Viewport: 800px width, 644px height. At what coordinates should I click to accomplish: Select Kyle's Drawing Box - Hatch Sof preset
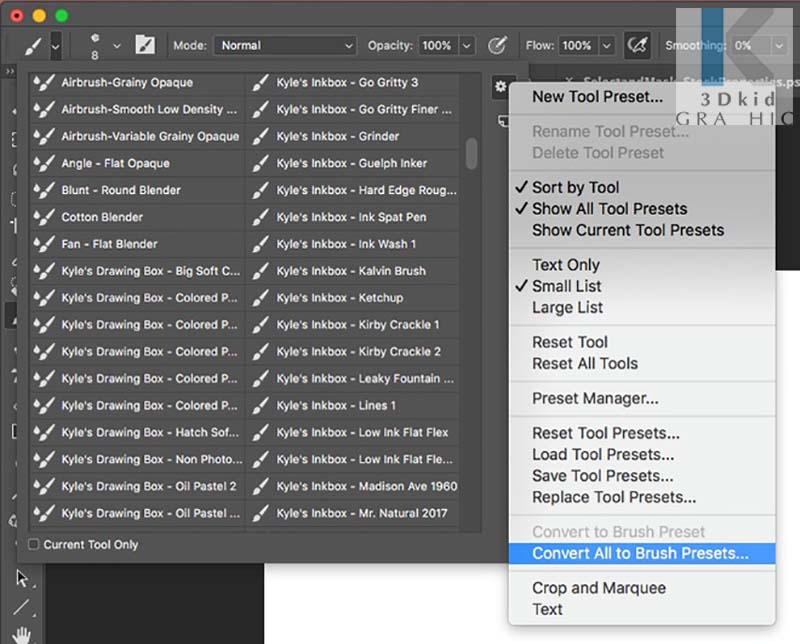point(137,432)
